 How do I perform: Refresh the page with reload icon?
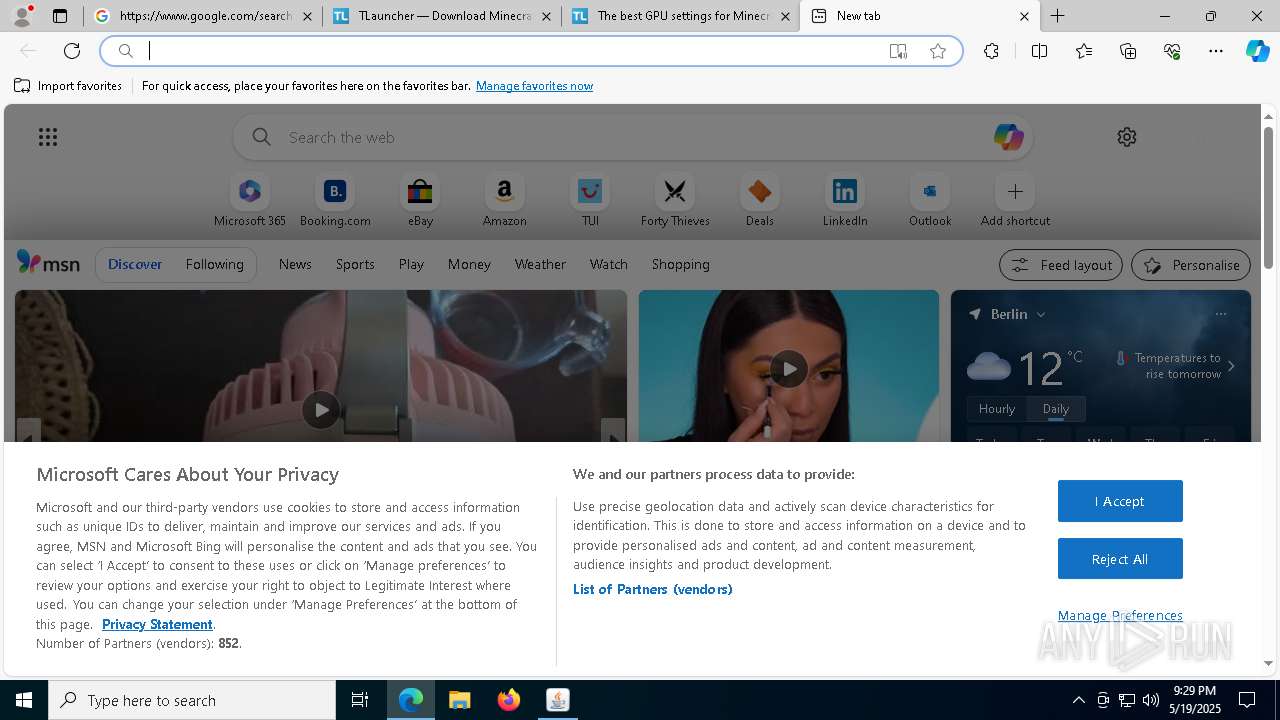click(x=72, y=51)
